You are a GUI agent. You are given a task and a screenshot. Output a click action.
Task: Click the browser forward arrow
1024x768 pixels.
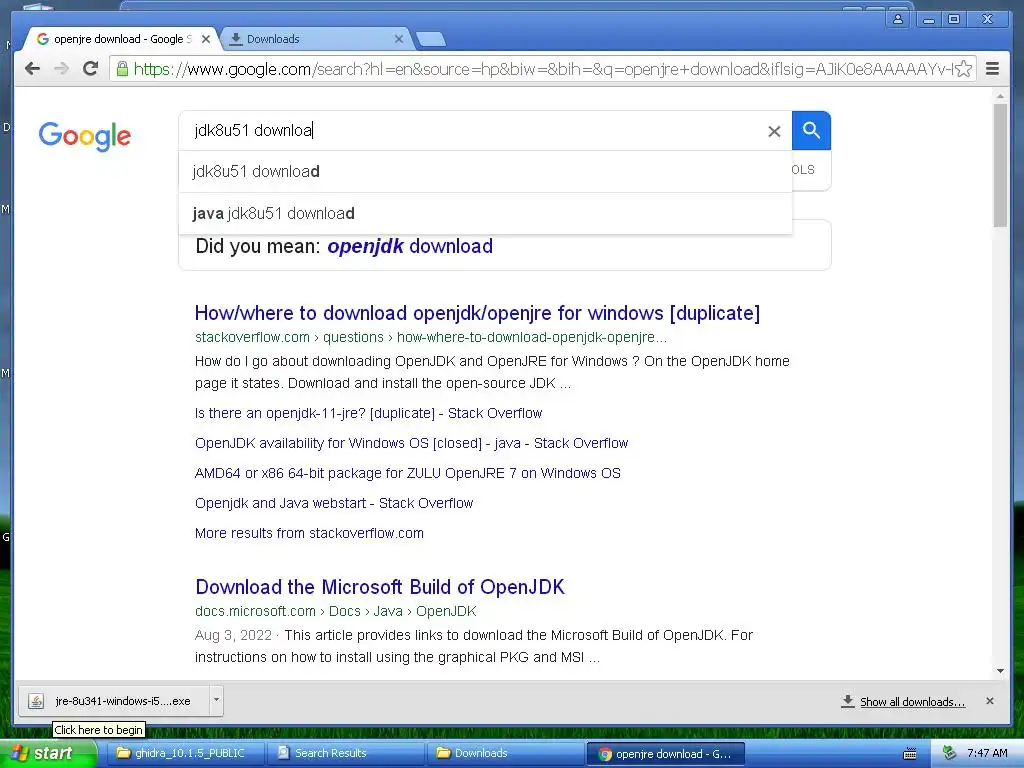[61, 69]
